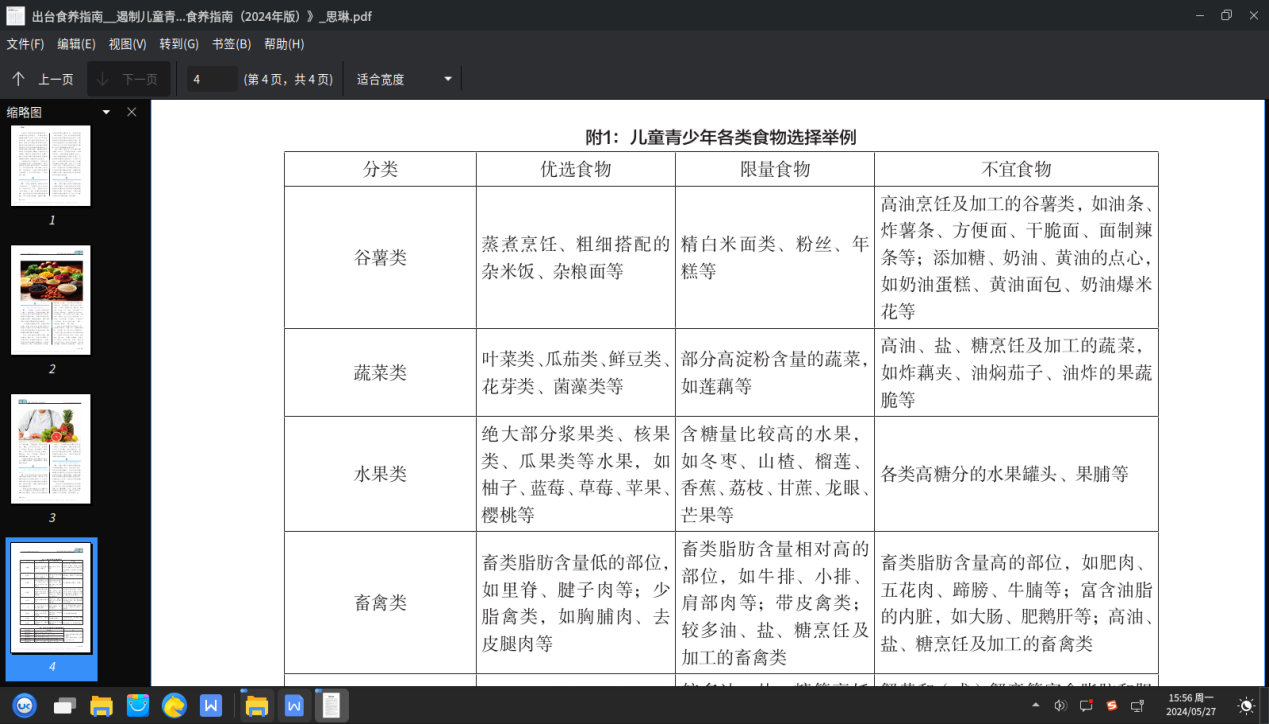1269x724 pixels.
Task: Click the 蔬菜类 row label
Action: [x=380, y=373]
